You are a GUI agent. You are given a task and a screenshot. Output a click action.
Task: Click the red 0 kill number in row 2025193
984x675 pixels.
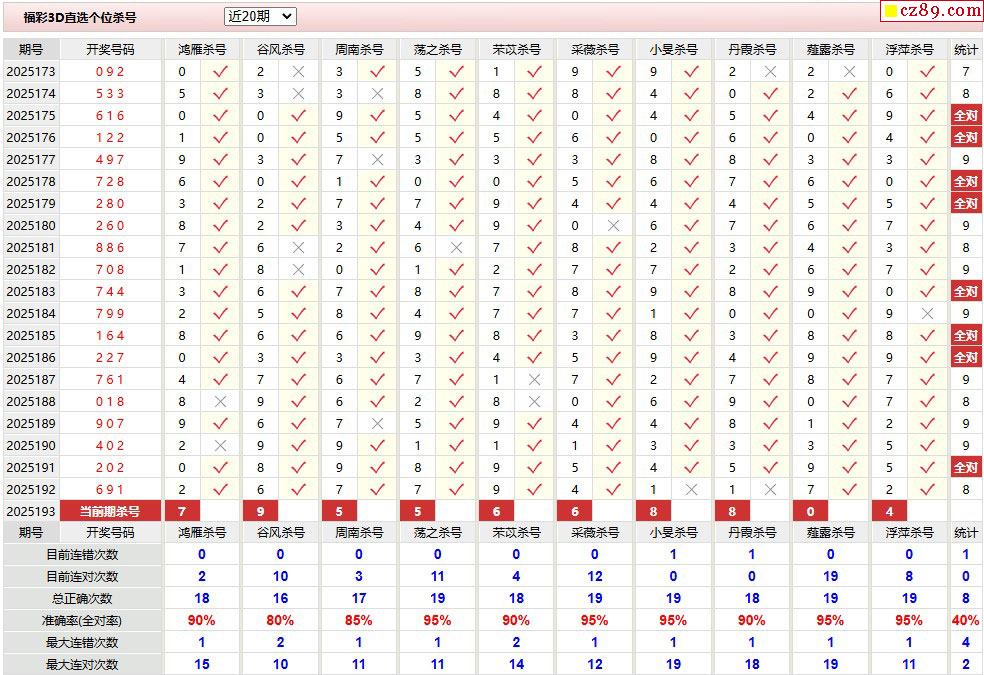coord(811,511)
